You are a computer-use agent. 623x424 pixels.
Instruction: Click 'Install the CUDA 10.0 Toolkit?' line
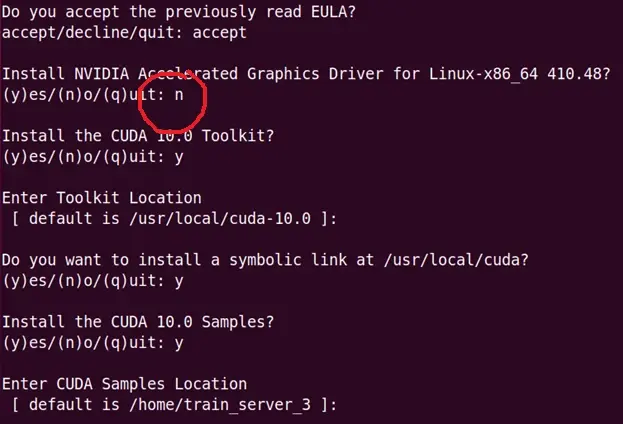pos(138,136)
